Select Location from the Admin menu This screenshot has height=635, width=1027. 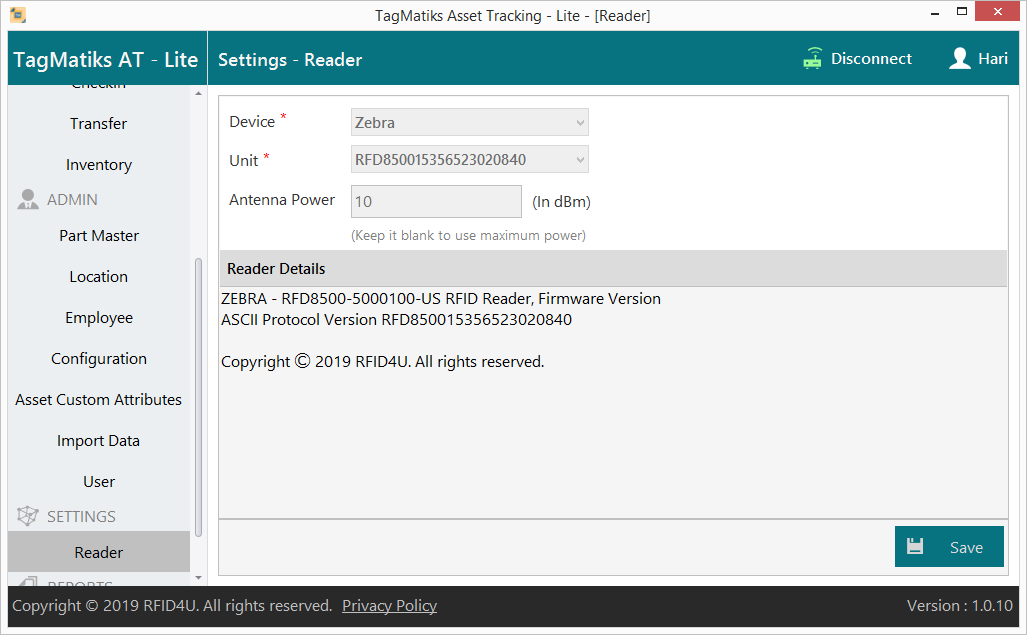98,277
